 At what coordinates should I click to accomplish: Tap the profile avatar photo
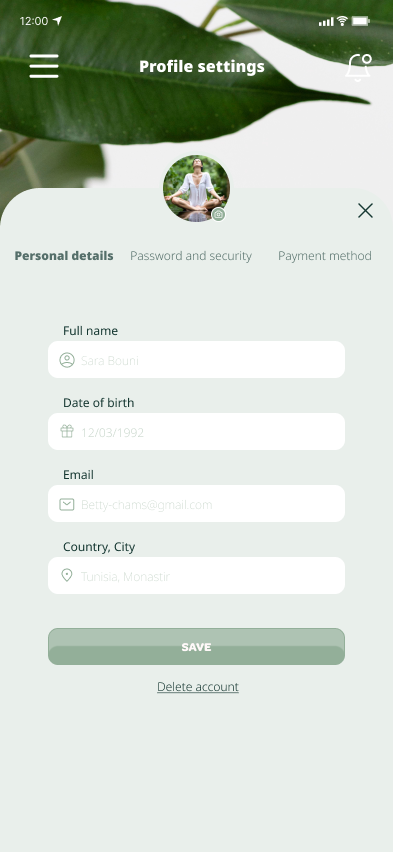coord(196,189)
